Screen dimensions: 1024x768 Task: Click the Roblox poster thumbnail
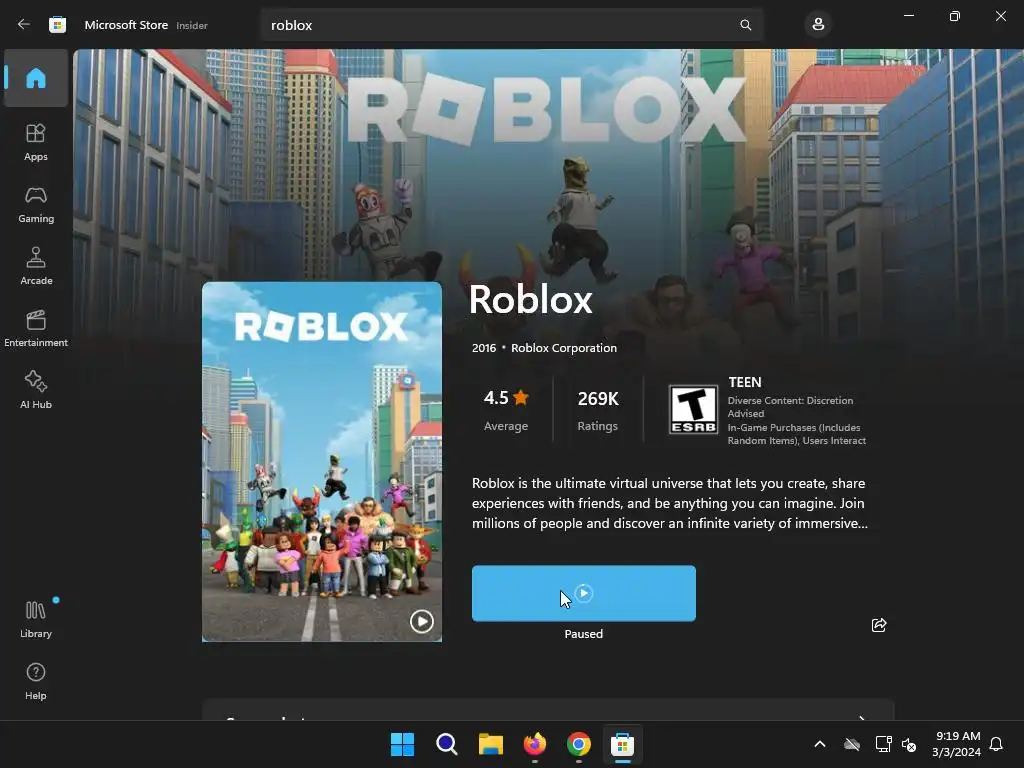coord(322,461)
